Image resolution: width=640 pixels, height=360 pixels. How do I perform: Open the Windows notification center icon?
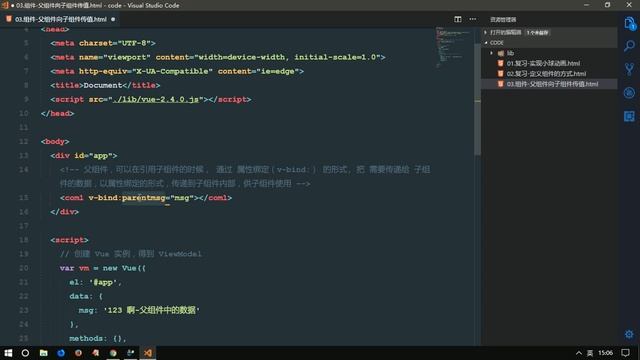point(625,353)
